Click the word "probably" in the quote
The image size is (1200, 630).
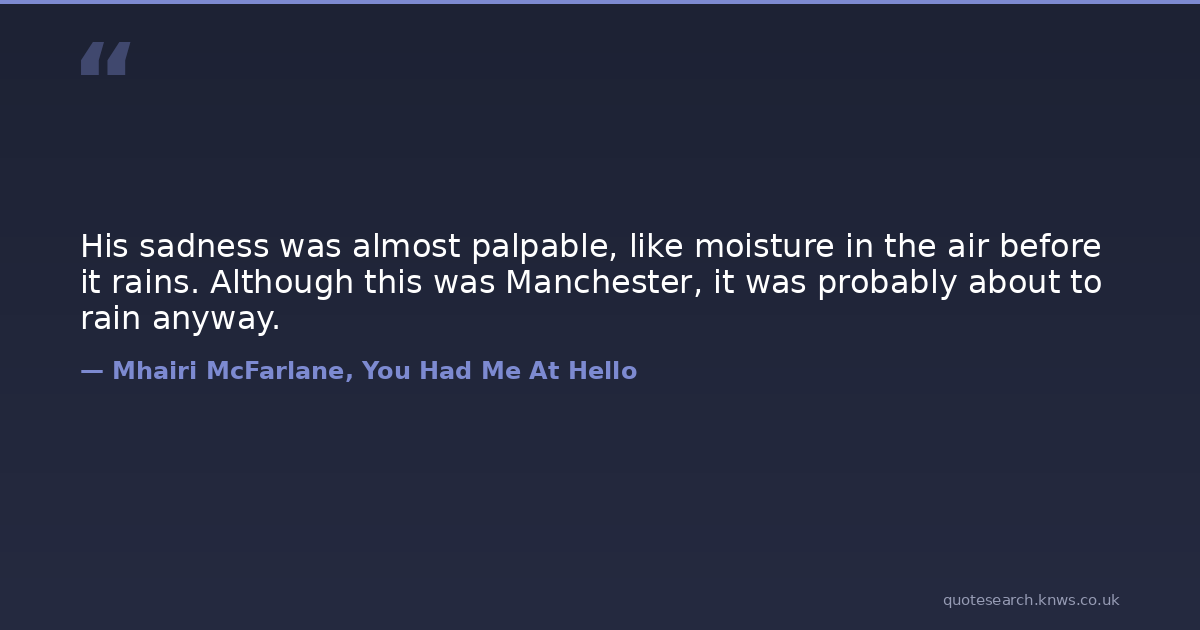tap(887, 284)
